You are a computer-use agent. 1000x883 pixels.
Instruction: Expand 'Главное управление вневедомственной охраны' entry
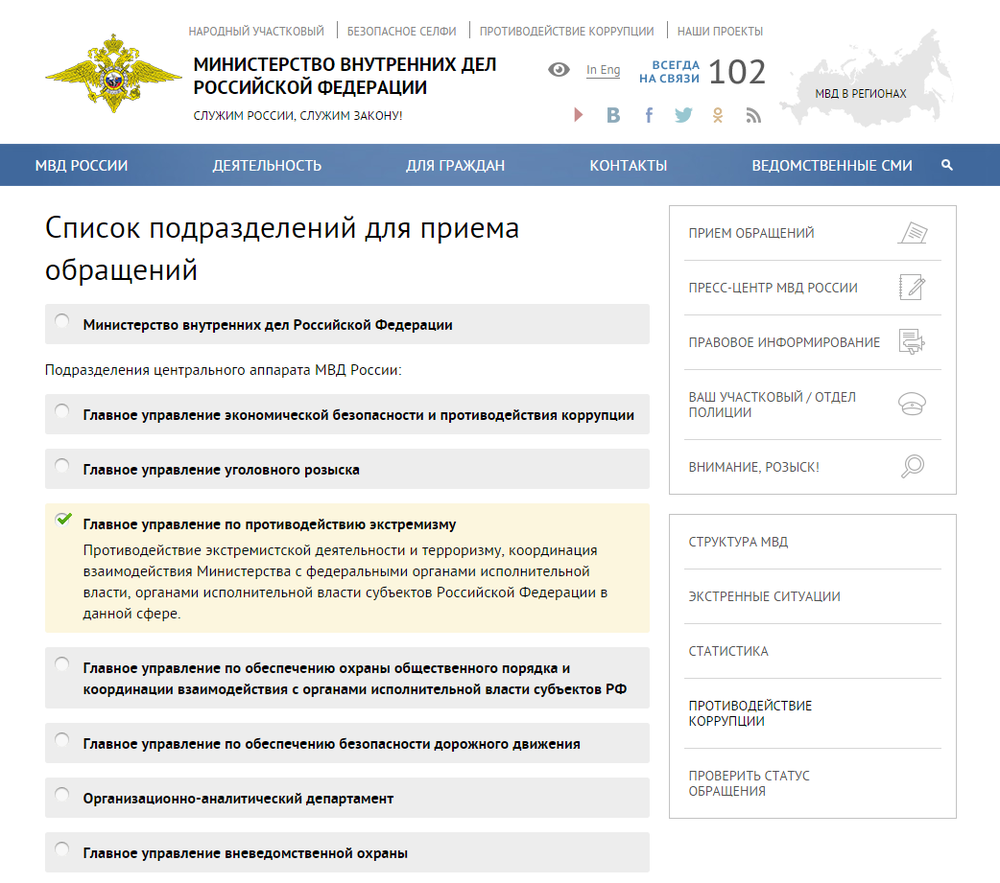[x=62, y=851]
